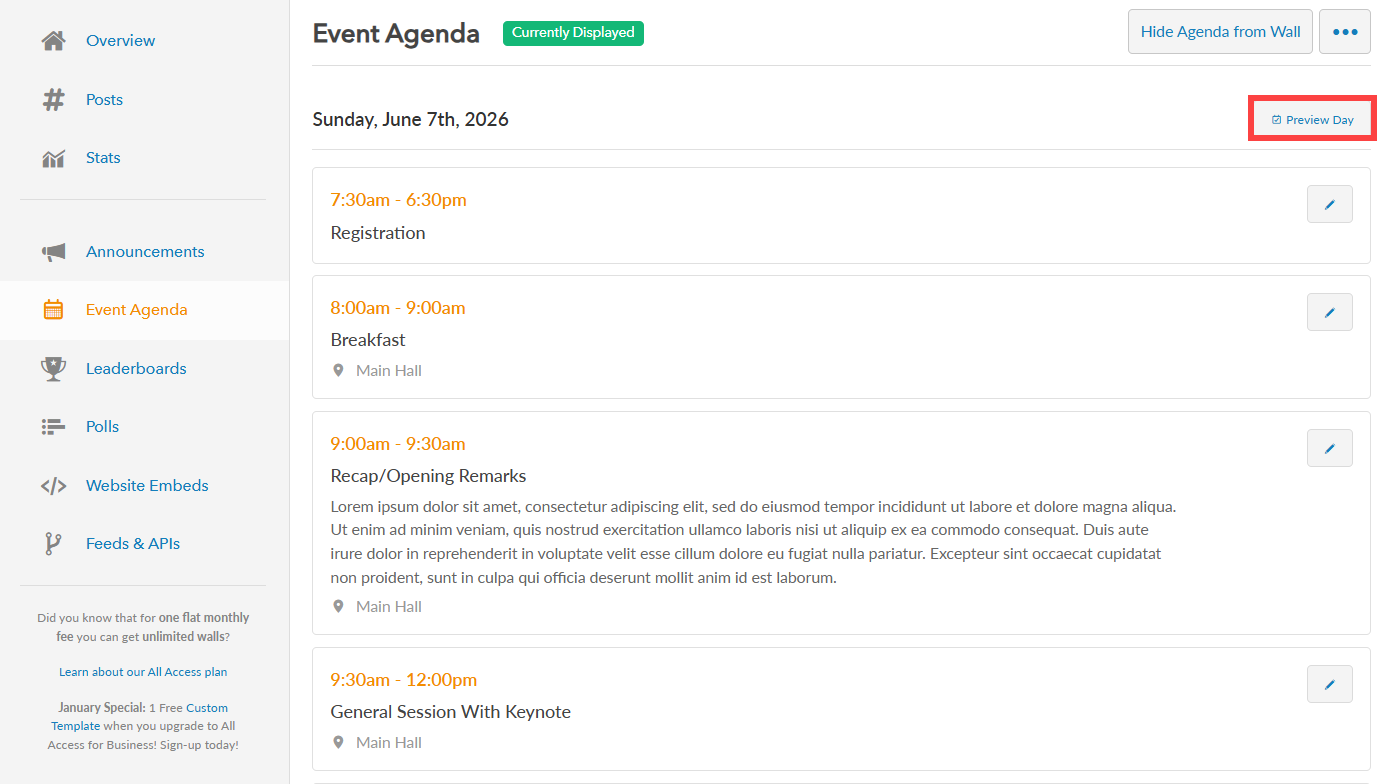Click the Posts hashtag icon
1390x784 pixels.
click(x=53, y=100)
